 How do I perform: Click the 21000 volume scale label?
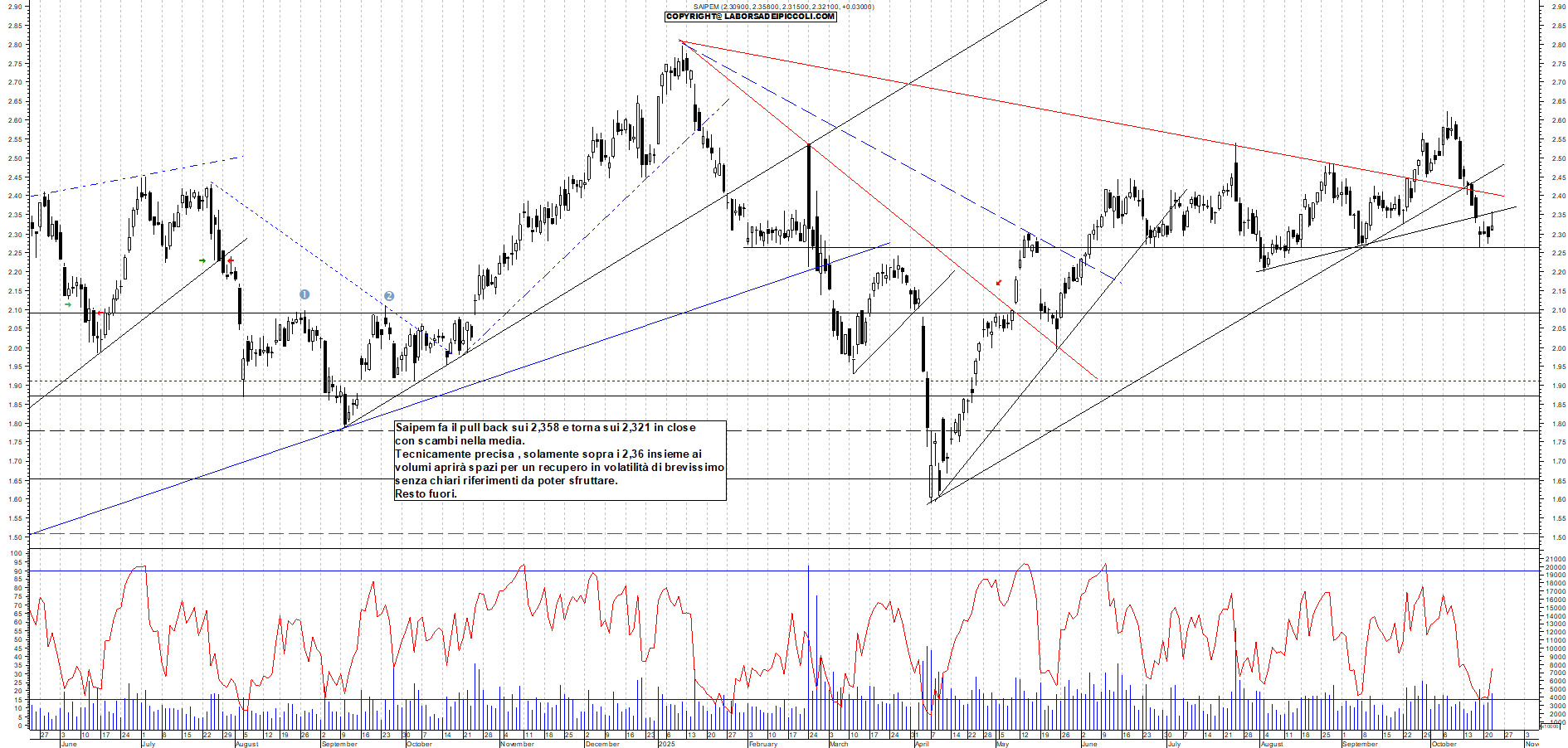(1555, 560)
